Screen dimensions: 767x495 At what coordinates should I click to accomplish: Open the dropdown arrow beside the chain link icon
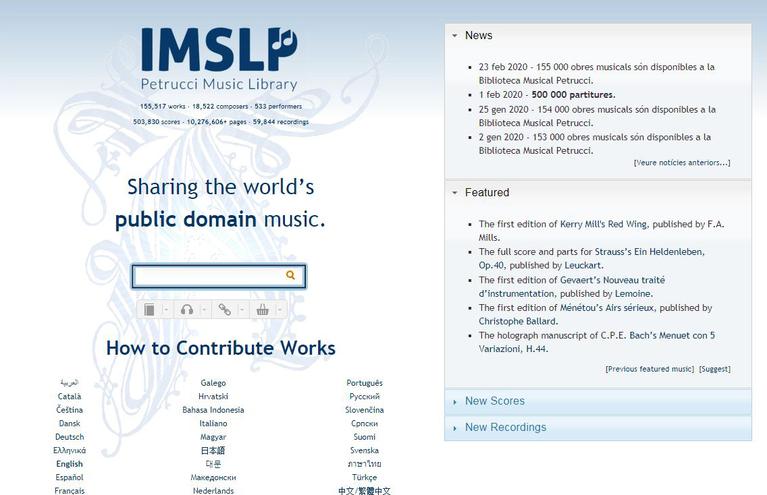point(242,310)
